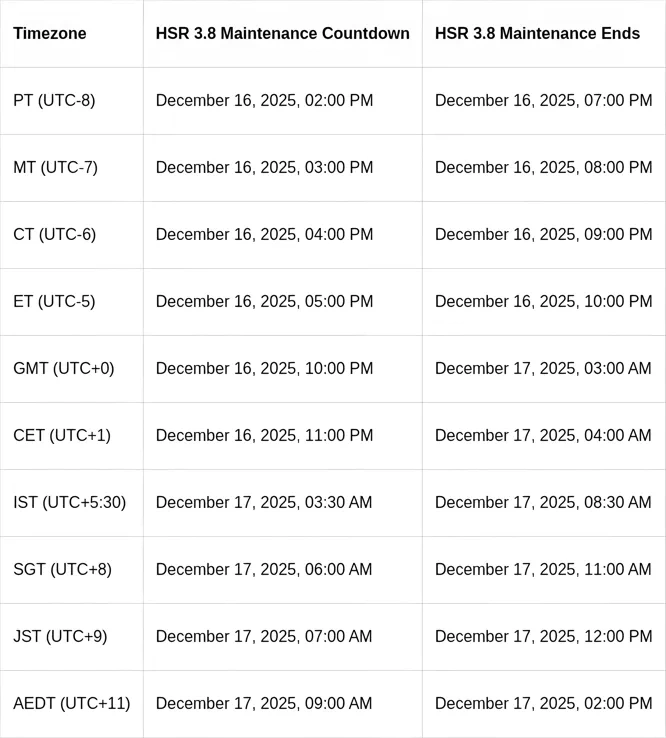
Task: Select the December 17, 2025, 08:30 AM cell
Action: pyautogui.click(x=543, y=503)
